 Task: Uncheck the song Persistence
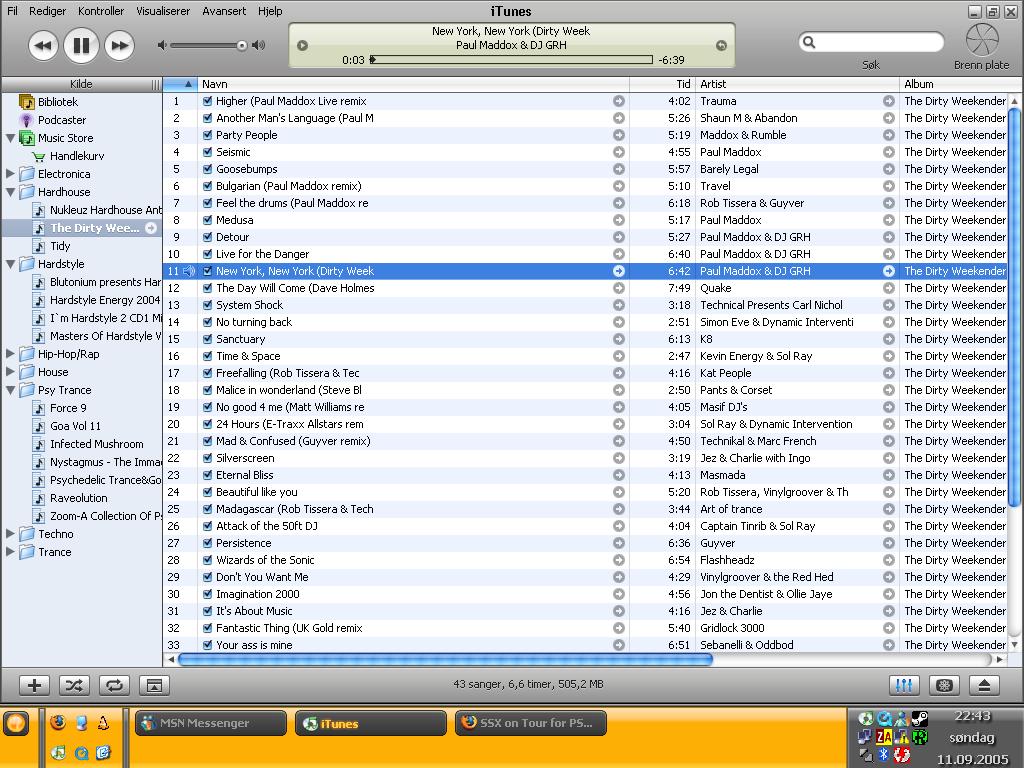click(207, 543)
